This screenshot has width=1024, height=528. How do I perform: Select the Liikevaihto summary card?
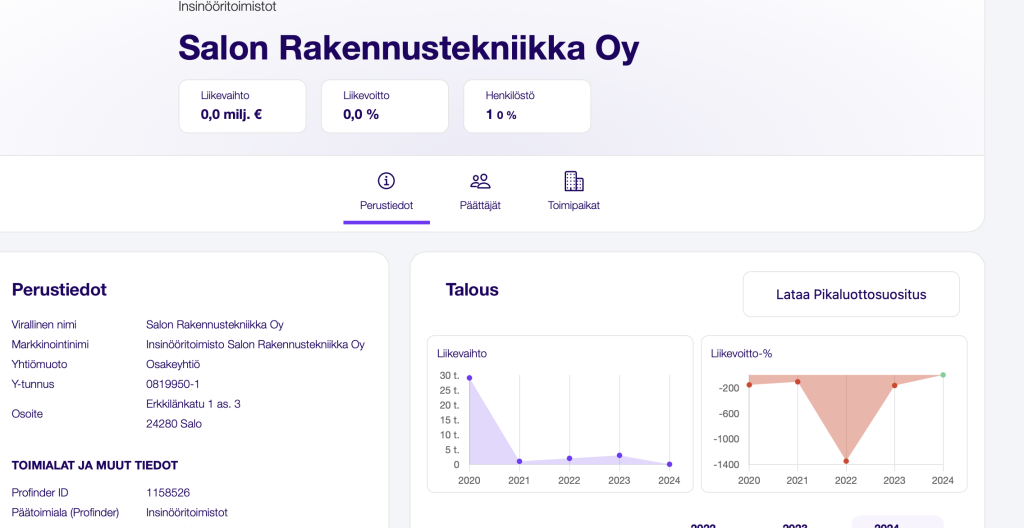(x=242, y=107)
